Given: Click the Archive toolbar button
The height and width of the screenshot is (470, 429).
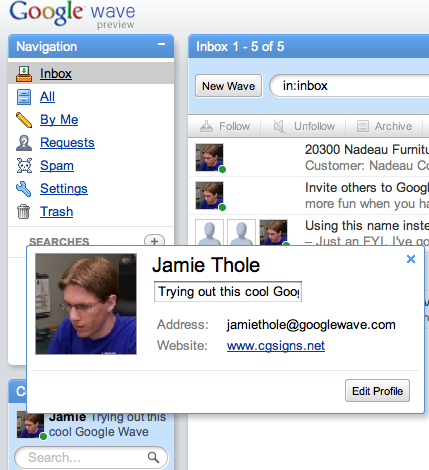Looking at the screenshot, I should pos(385,126).
